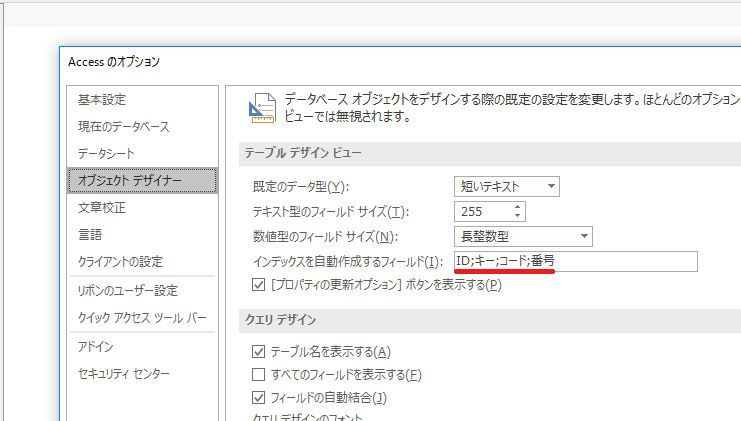Increase テキスト型のフィールド サイズ spinner
The image size is (741, 421).
click(x=517, y=207)
